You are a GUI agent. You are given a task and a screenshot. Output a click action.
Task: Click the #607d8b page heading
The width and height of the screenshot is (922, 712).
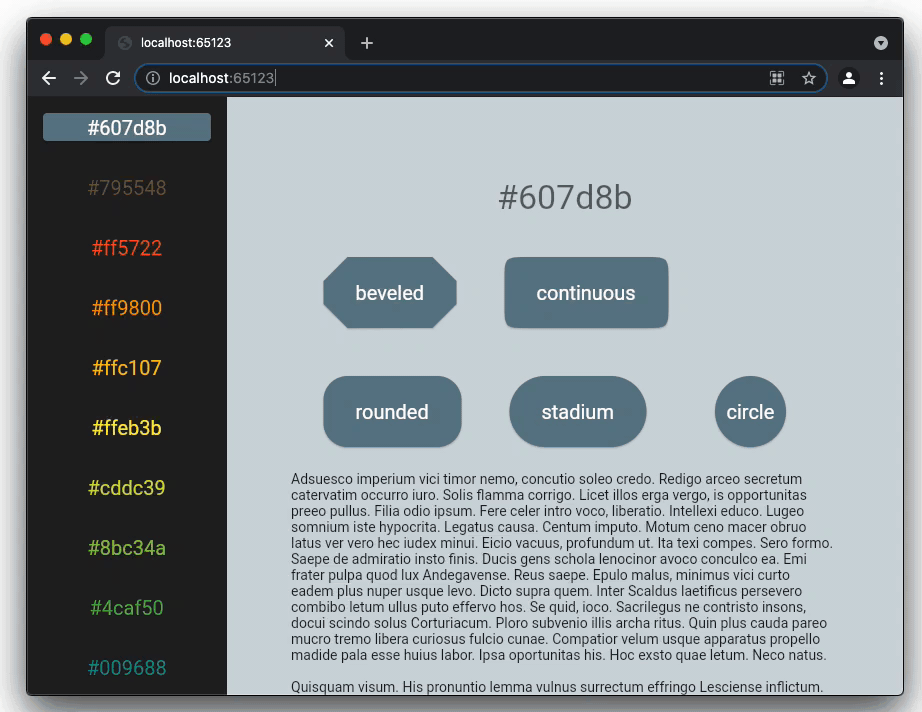(565, 197)
